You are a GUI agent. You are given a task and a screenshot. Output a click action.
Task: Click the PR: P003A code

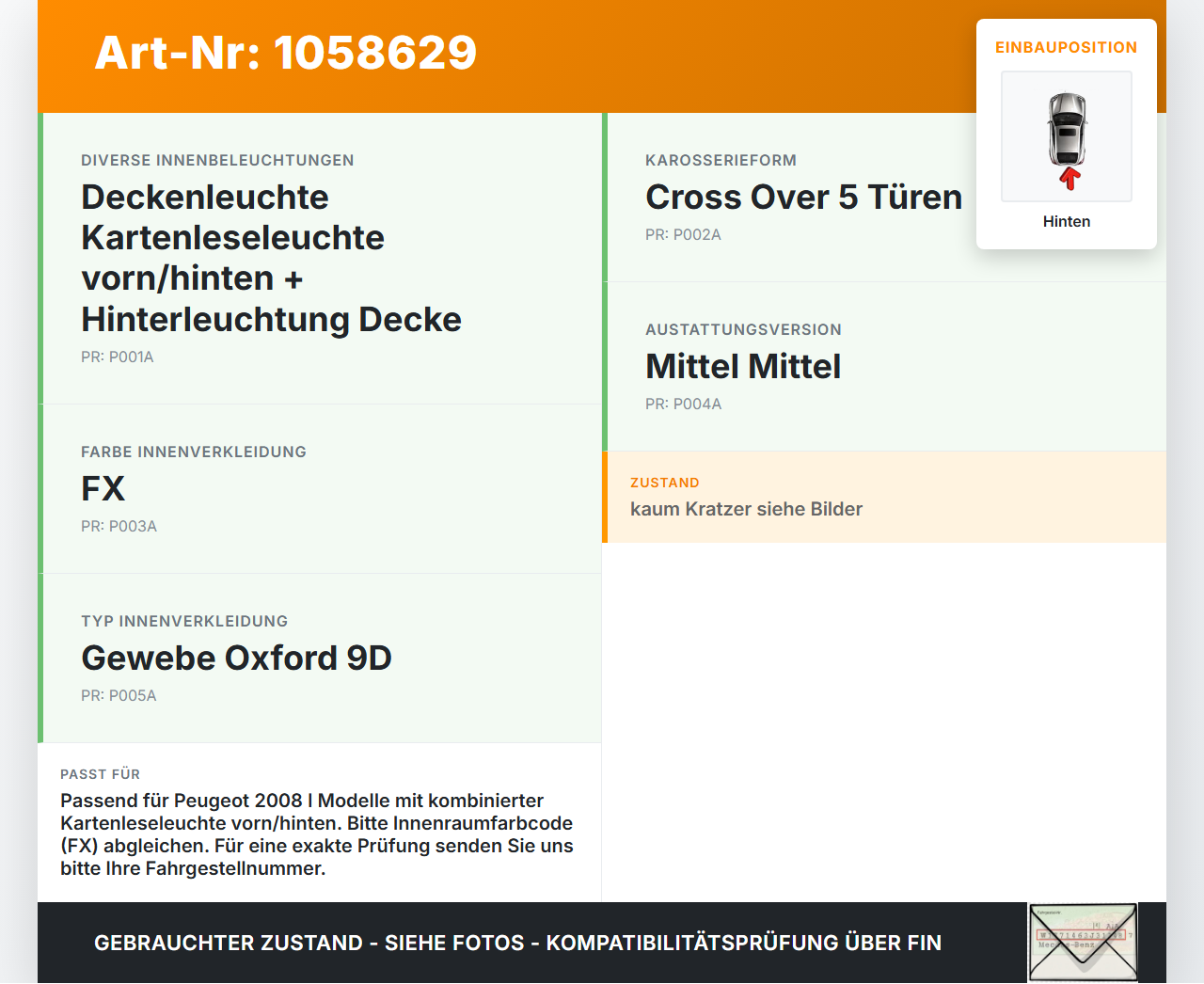119,527
